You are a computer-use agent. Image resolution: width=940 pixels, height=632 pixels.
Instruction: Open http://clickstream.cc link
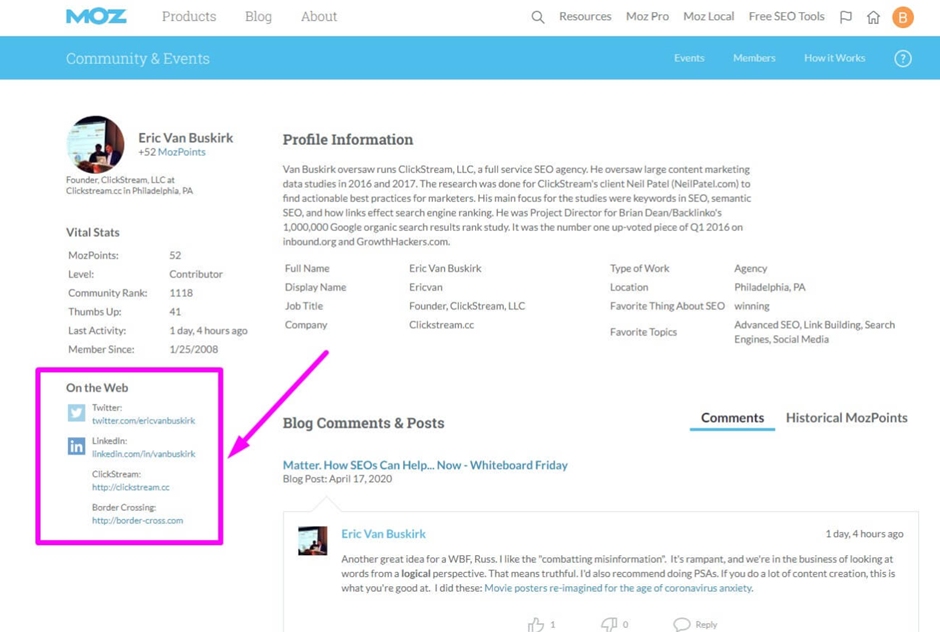click(x=131, y=487)
